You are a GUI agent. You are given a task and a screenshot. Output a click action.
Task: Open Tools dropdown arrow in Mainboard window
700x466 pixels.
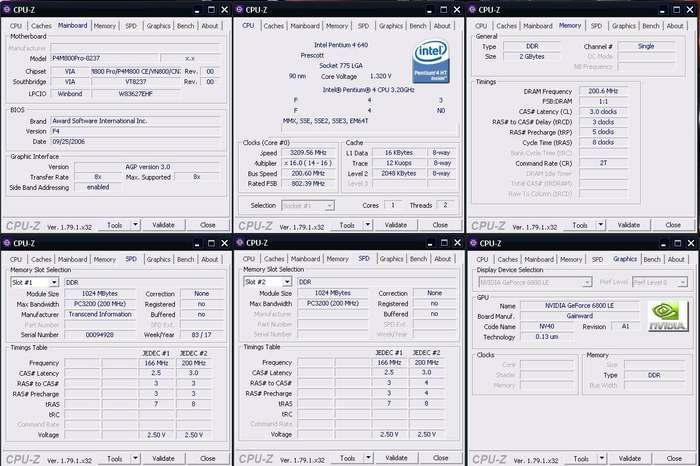pyautogui.click(x=135, y=225)
